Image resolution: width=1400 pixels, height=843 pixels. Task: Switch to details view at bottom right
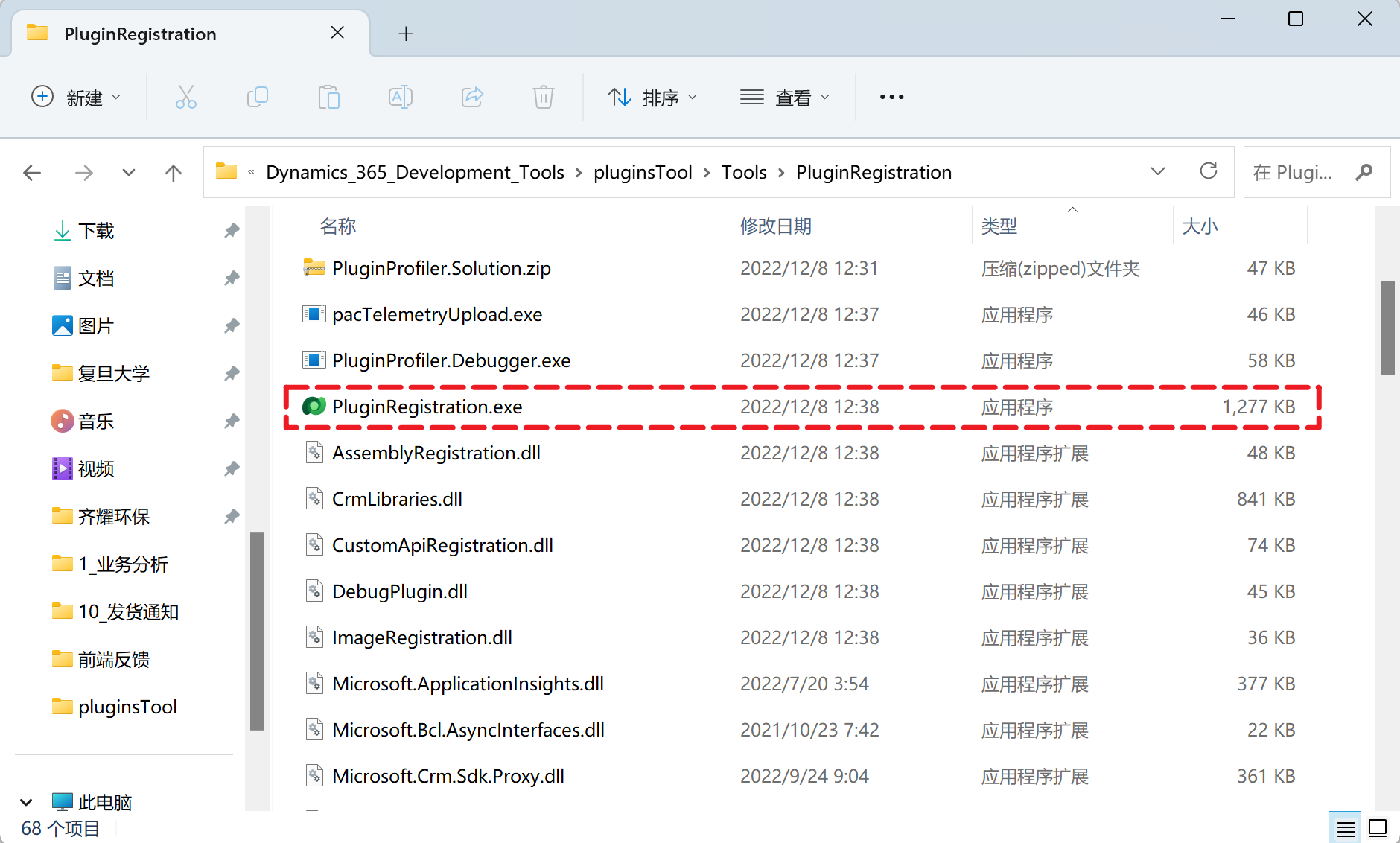(x=1345, y=827)
